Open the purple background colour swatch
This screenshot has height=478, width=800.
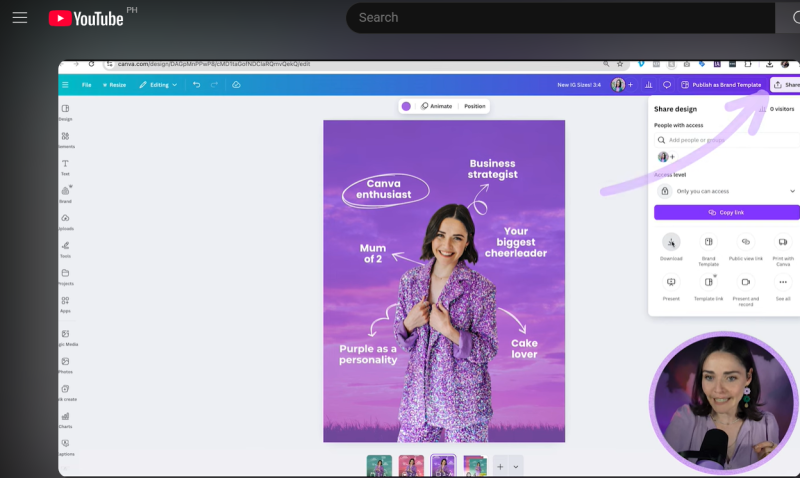406,106
